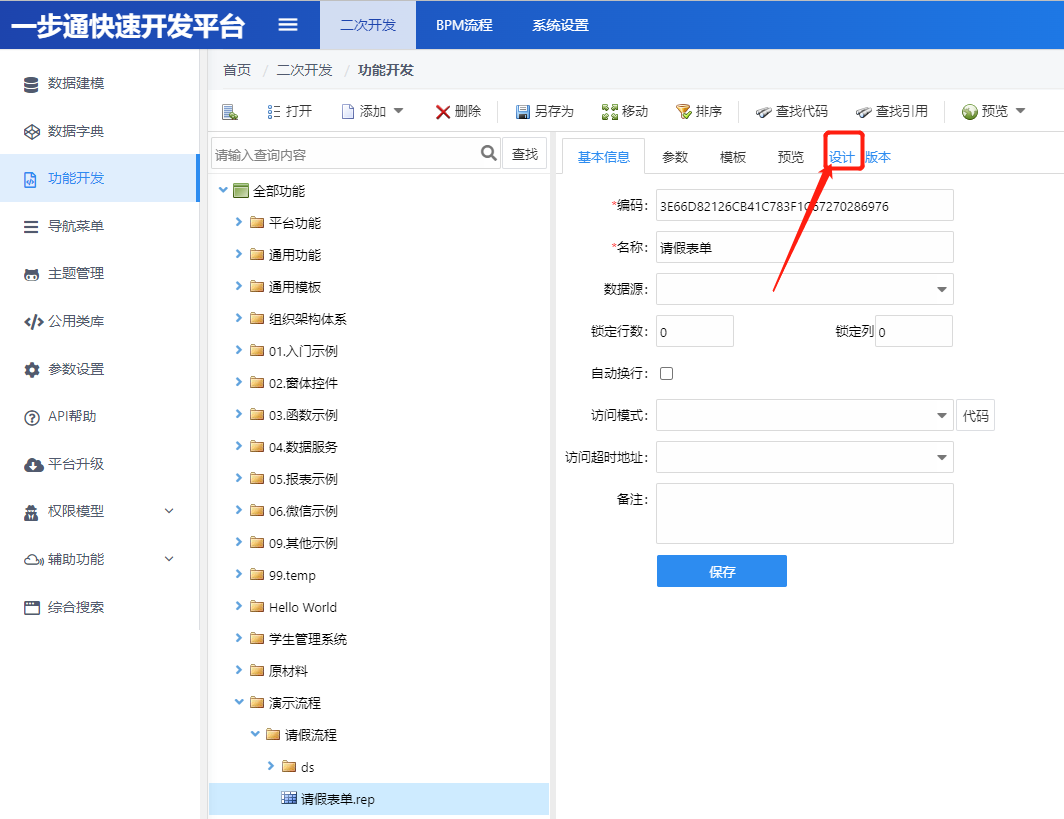Click the 代码 button next to 访问模式
1064x819 pixels.
click(x=975, y=415)
